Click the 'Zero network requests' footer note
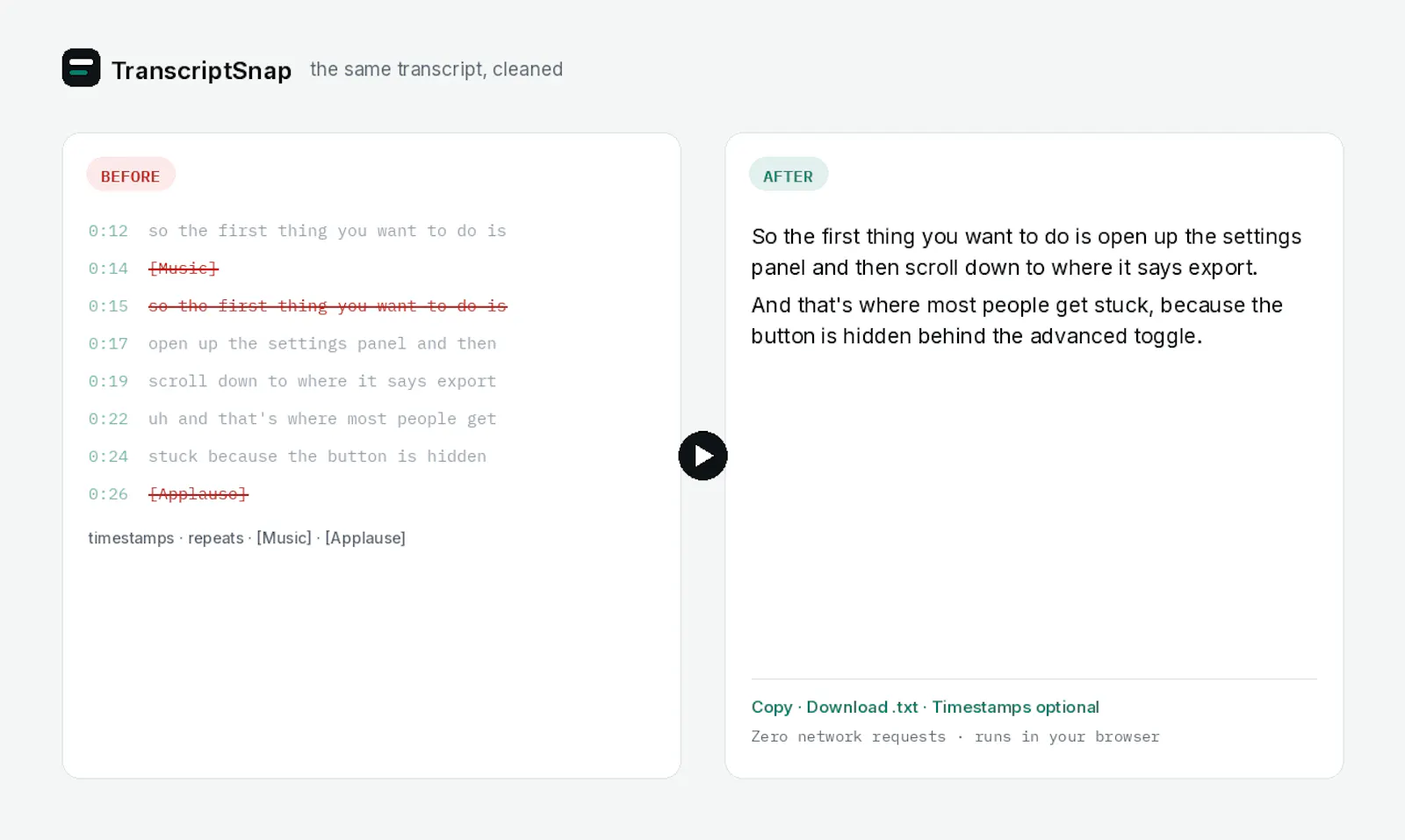The image size is (1405, 840). coord(955,736)
